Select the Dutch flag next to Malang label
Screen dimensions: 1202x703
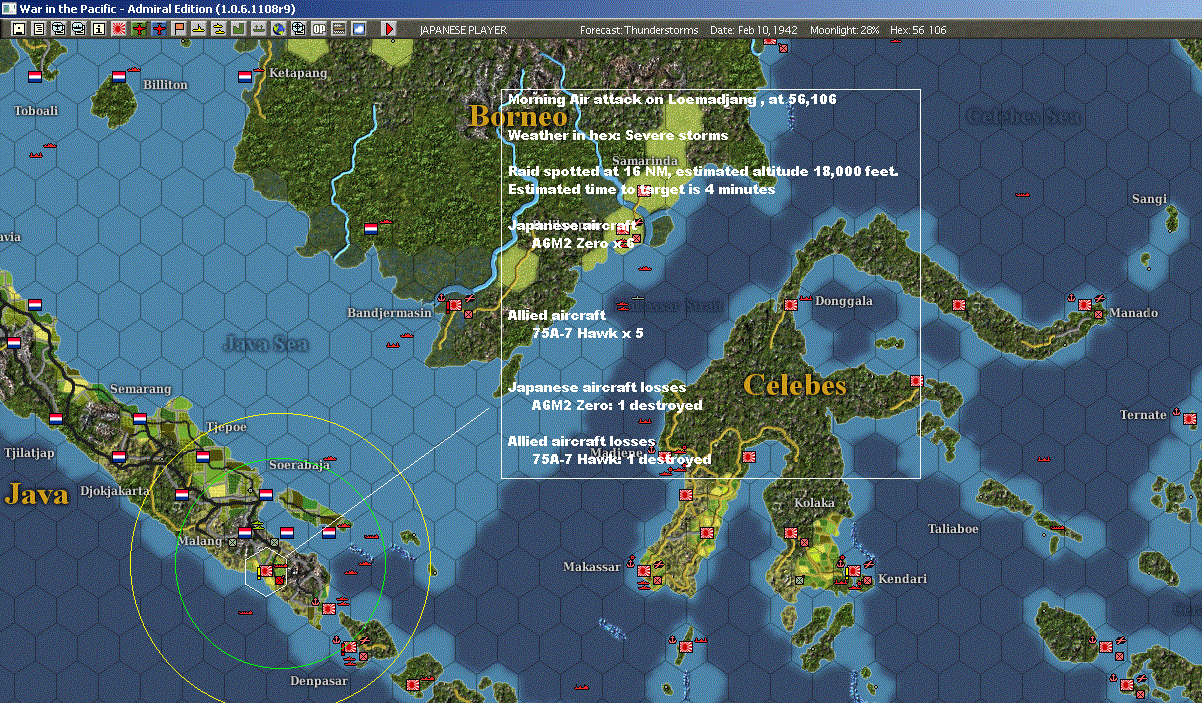pos(245,533)
